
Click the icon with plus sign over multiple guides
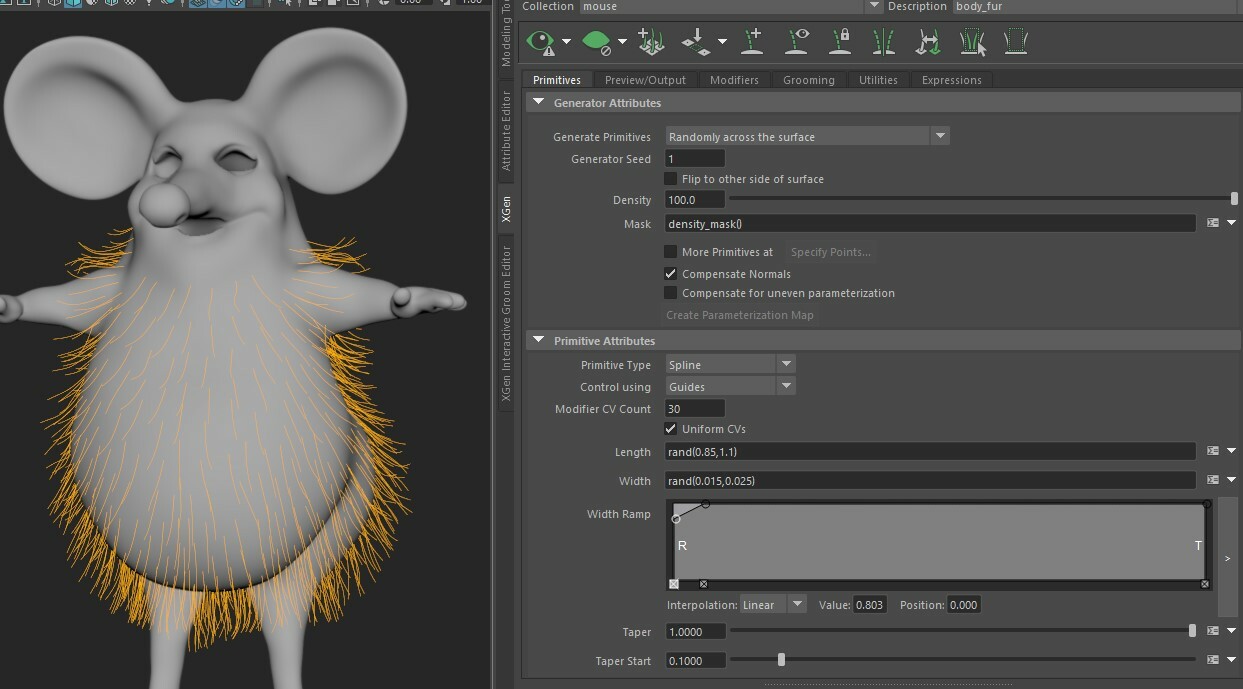coord(651,42)
